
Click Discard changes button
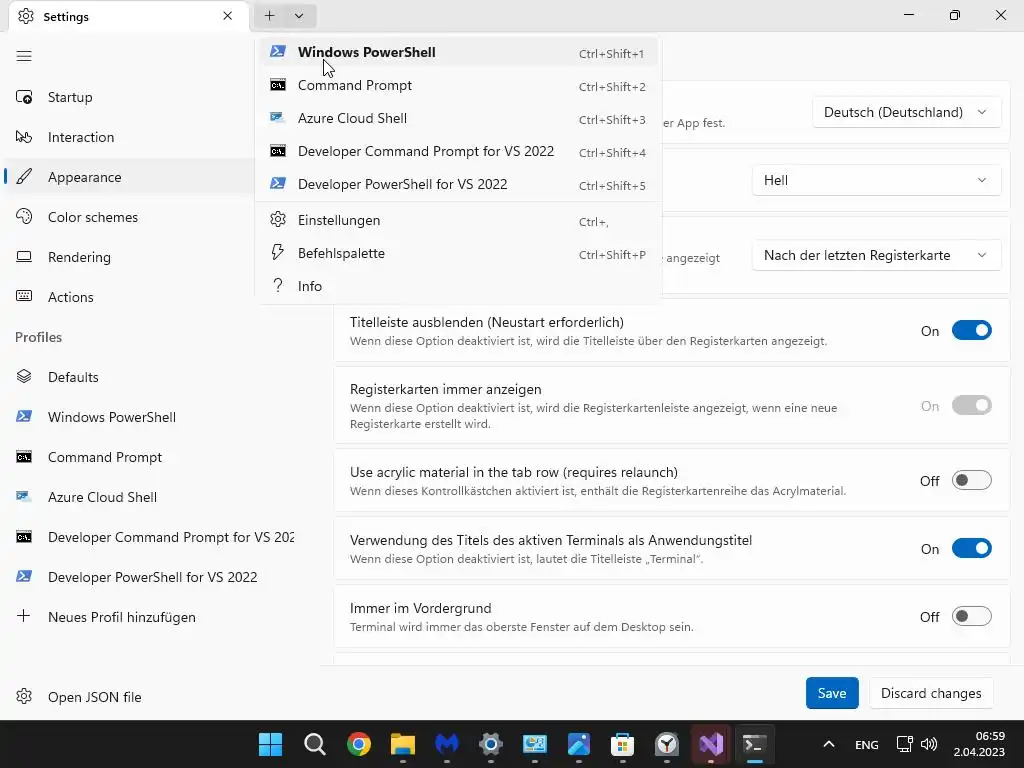tap(931, 693)
